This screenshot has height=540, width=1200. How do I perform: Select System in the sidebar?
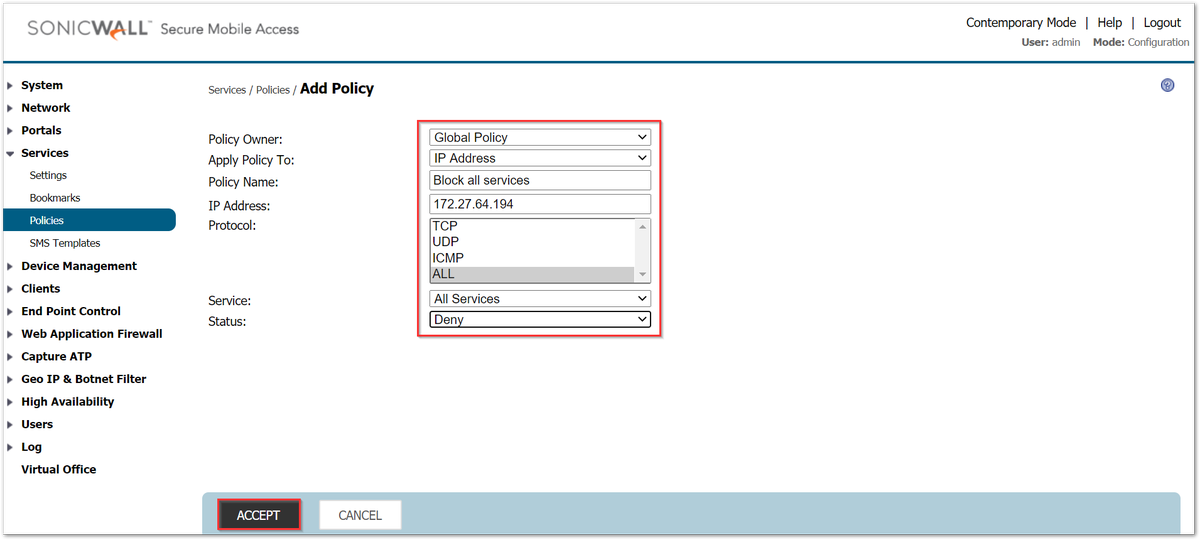[x=42, y=86]
